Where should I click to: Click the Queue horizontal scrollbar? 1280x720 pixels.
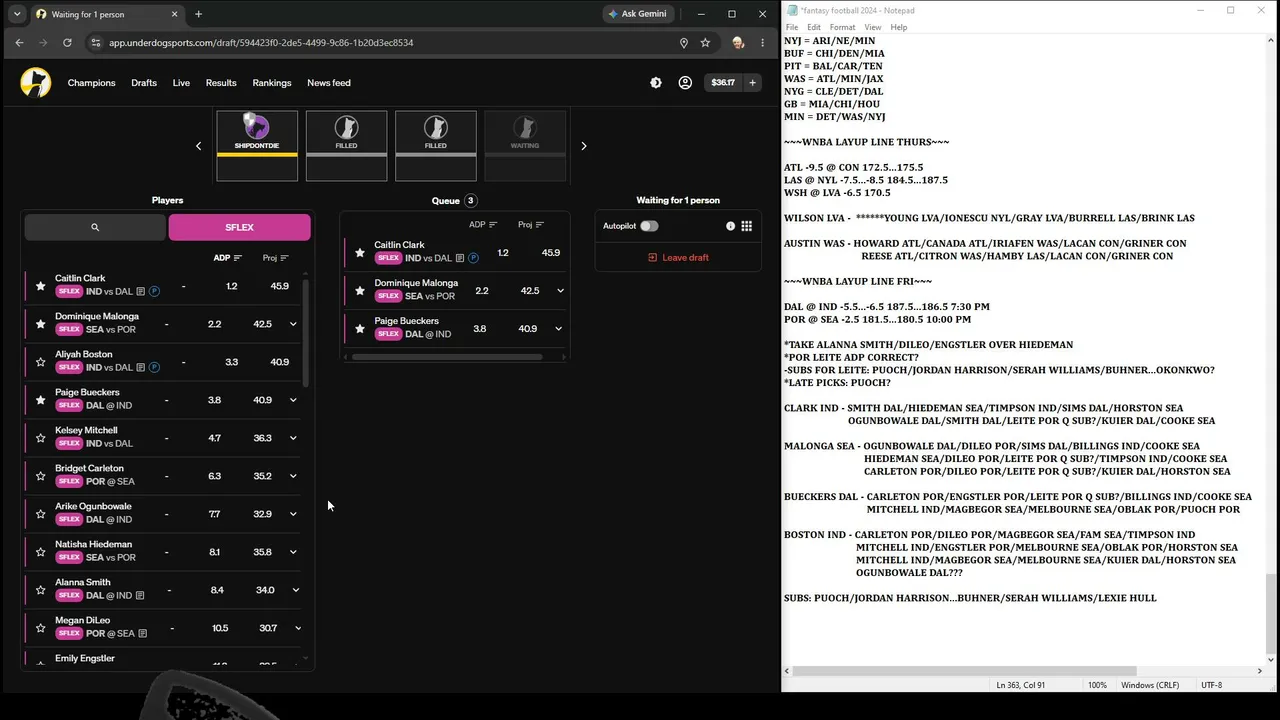(447, 356)
